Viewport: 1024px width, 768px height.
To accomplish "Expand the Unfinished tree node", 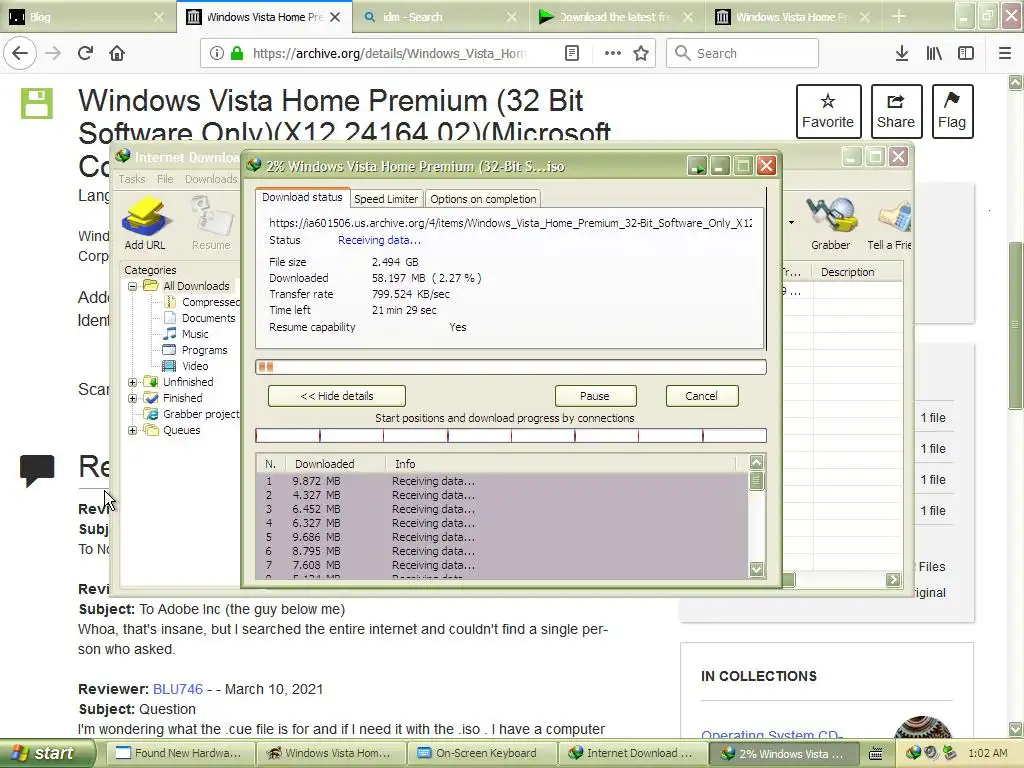I will [x=133, y=382].
